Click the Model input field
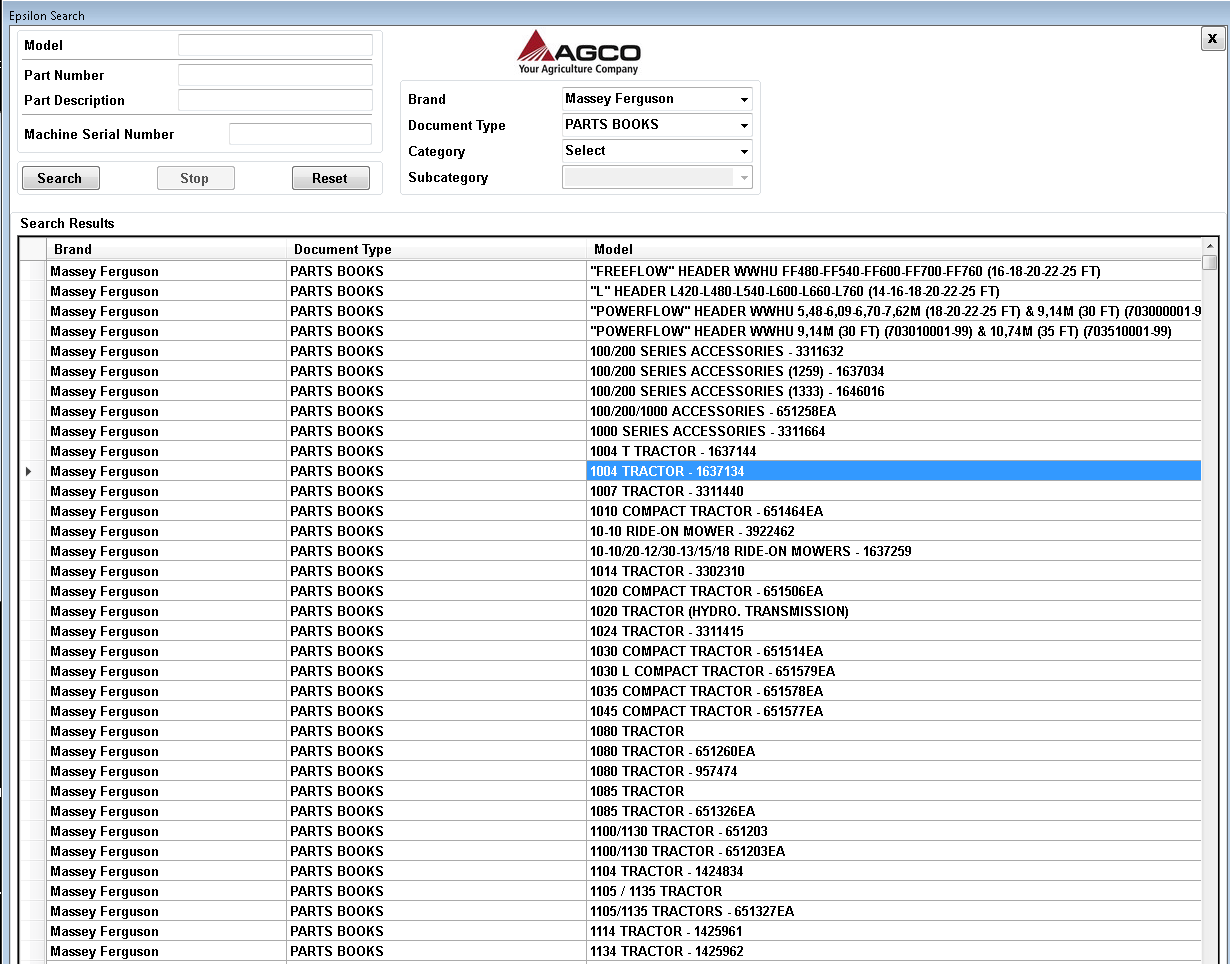Viewport: 1230px width, 964px height. pyautogui.click(x=275, y=46)
